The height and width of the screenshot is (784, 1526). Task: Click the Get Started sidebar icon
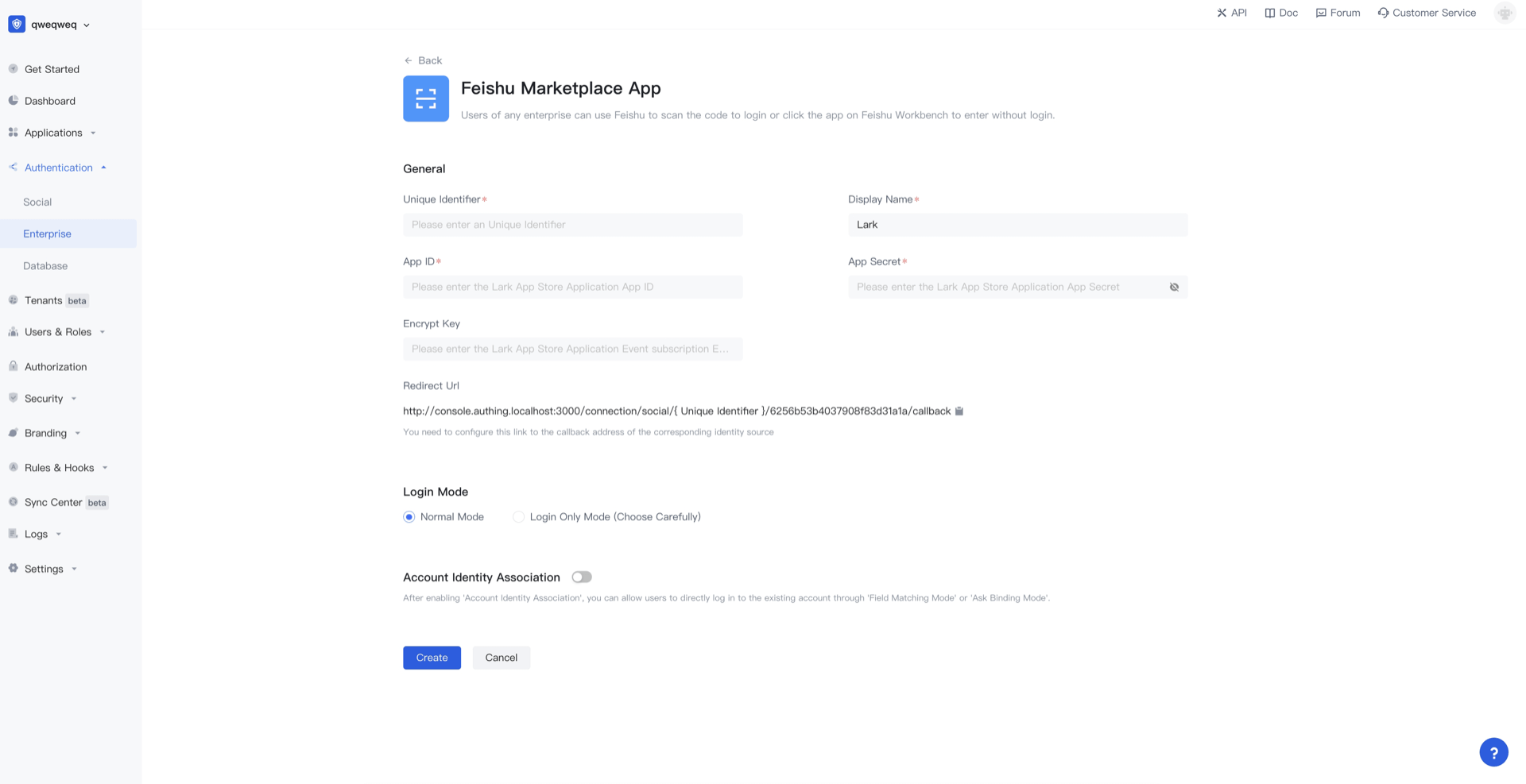coord(14,69)
